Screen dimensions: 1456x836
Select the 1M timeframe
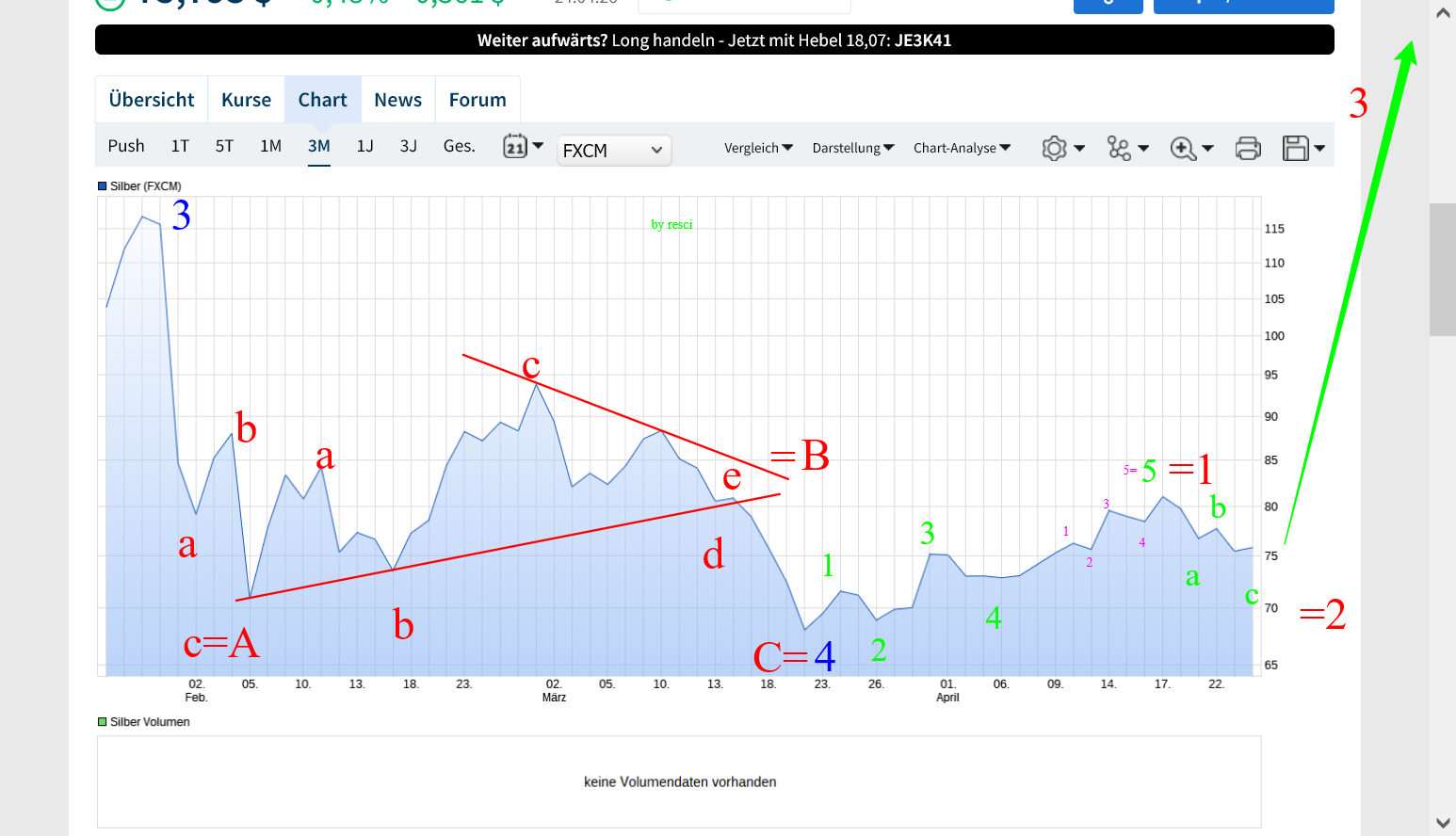coord(270,146)
